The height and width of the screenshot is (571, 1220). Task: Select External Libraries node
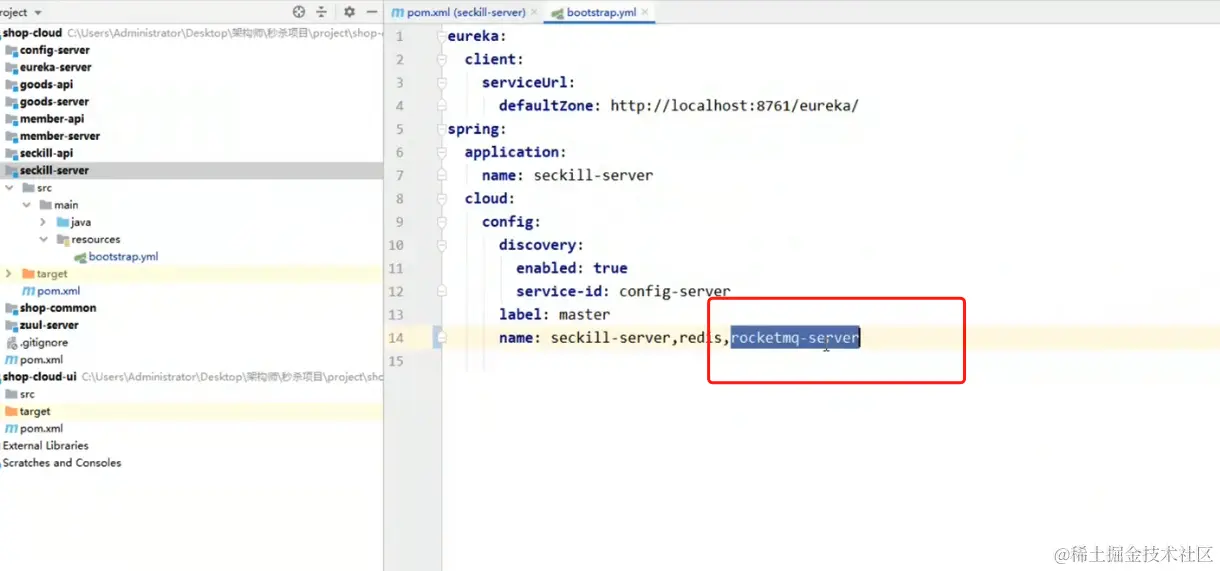[x=45, y=445]
